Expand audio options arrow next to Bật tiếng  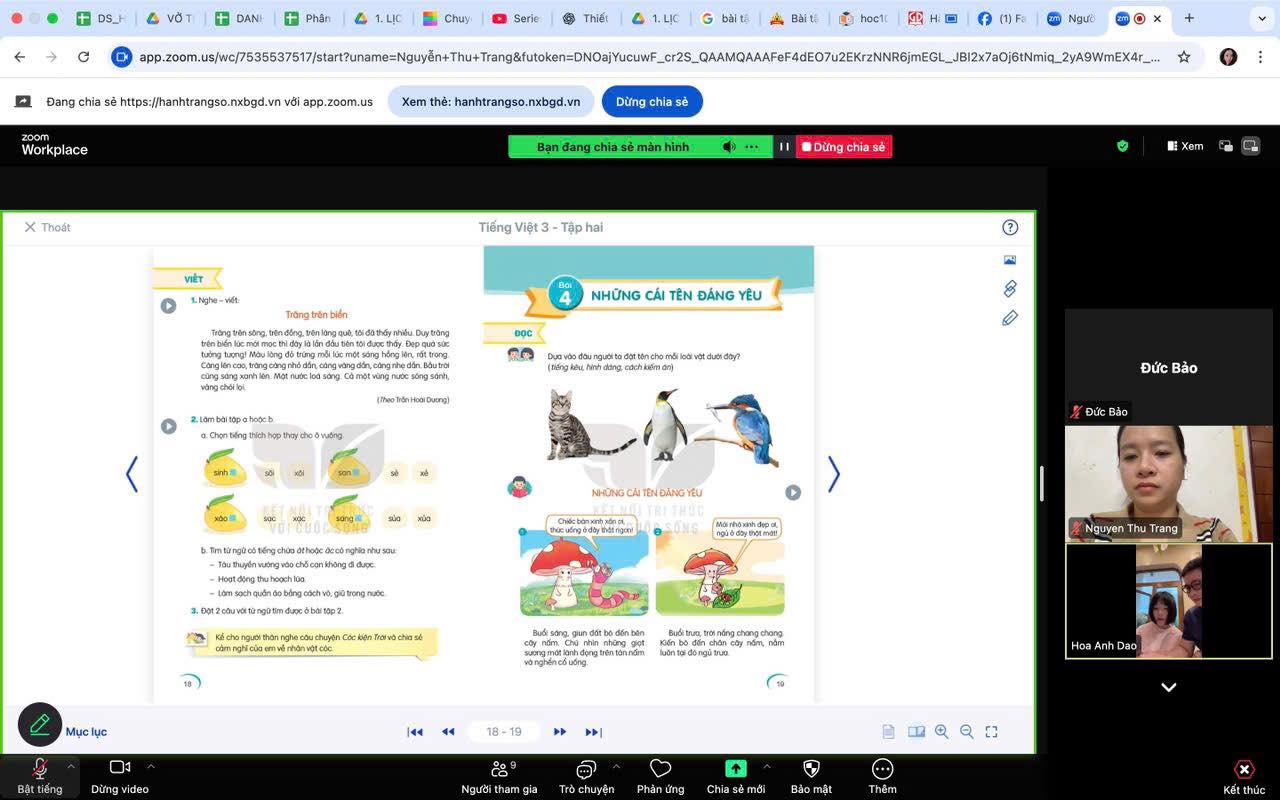(x=70, y=766)
